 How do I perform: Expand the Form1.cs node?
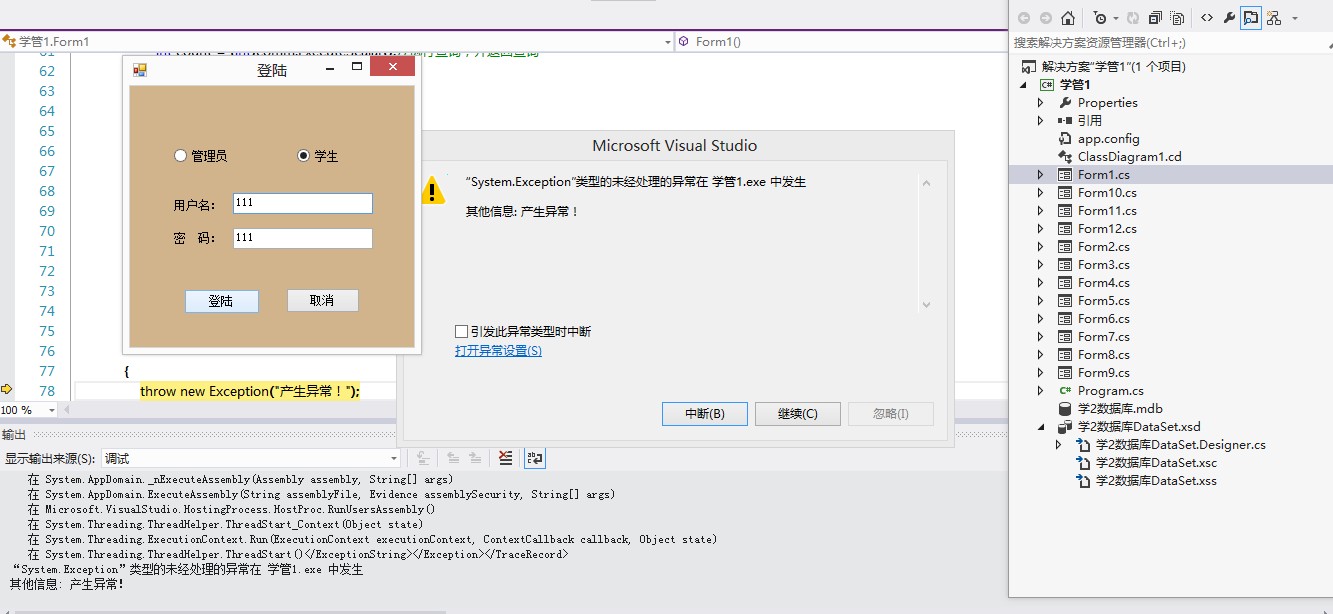(x=1040, y=175)
